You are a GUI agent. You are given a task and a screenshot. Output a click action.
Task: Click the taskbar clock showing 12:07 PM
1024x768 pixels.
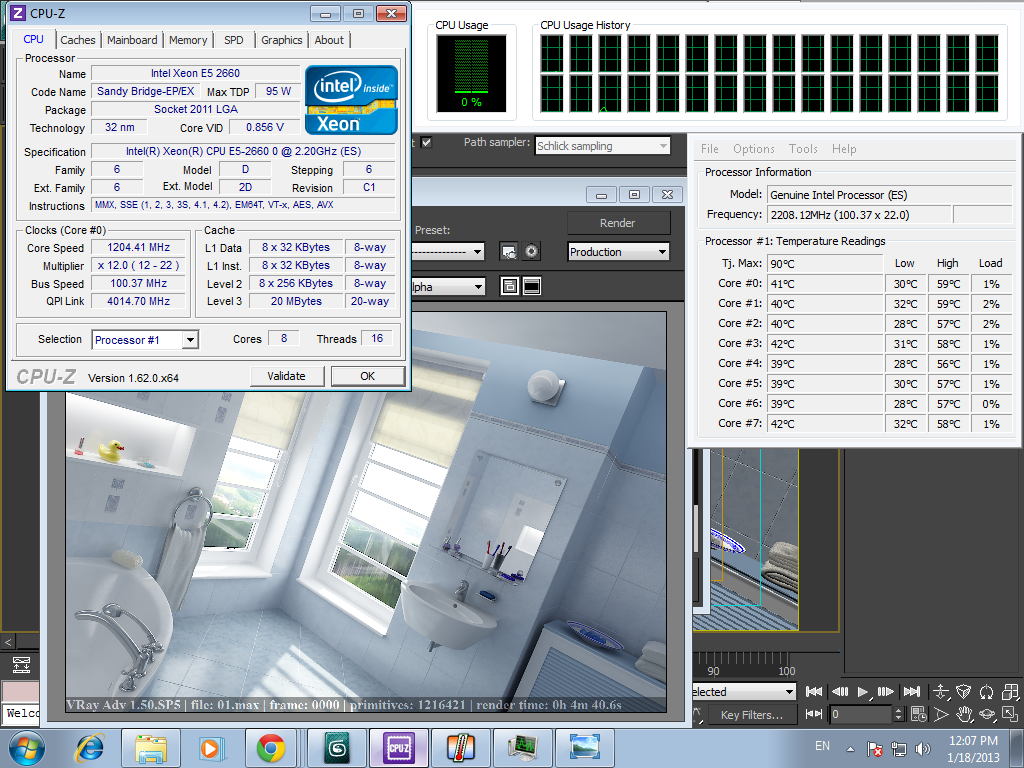(x=973, y=748)
